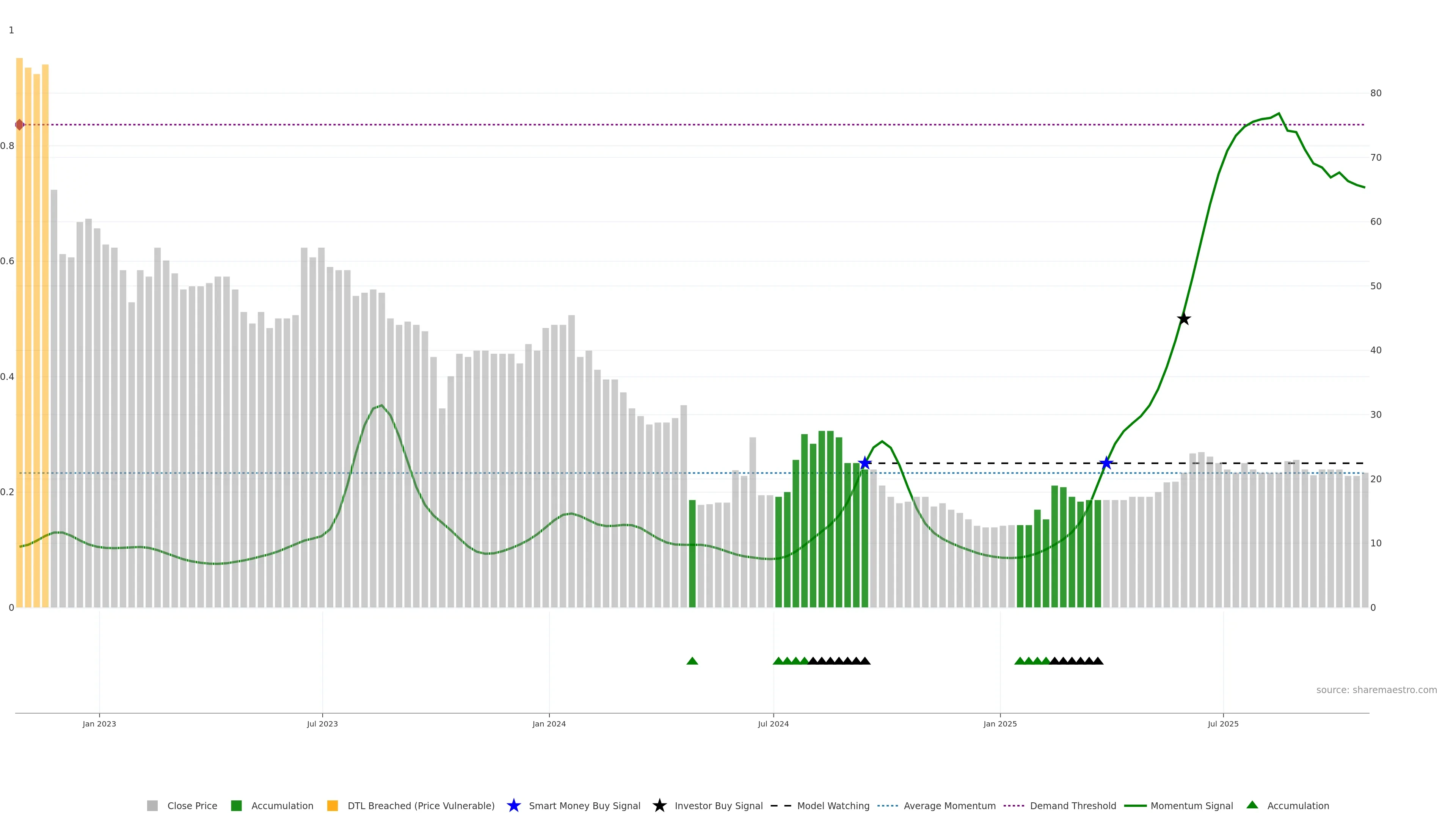Screen dimensions: 1456x819
Task: Click the black Investor Buy Signal star on the momentum line
Action: [1183, 319]
